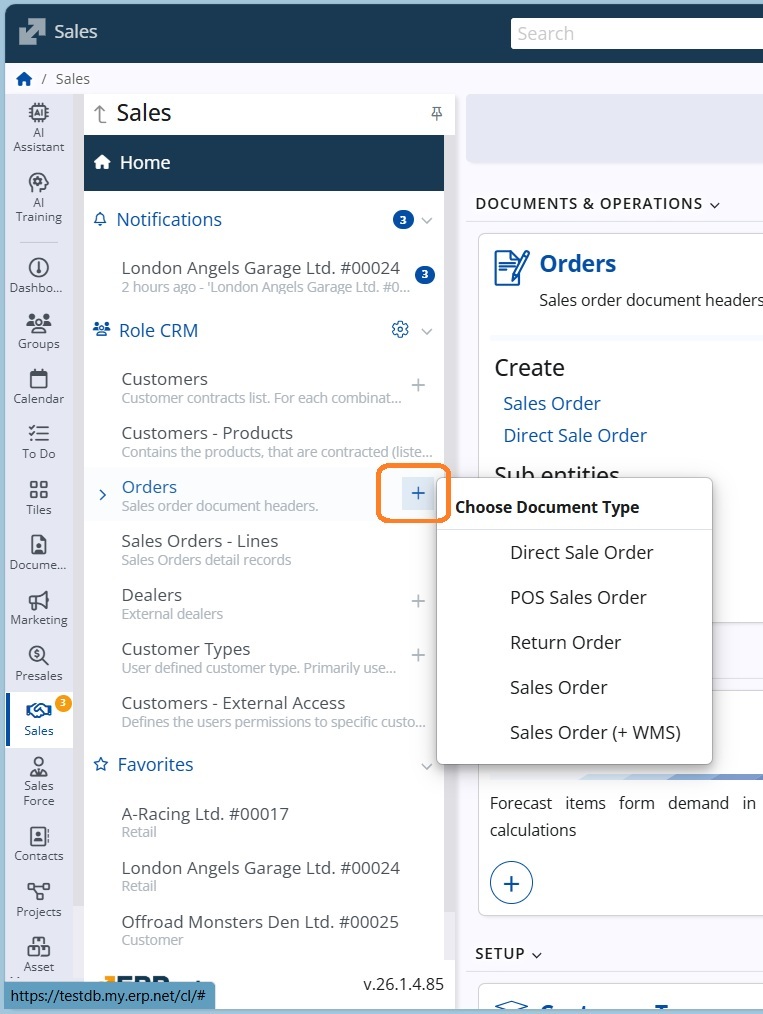763x1014 pixels.
Task: Open the Role CRM heading link
Action: point(158,330)
